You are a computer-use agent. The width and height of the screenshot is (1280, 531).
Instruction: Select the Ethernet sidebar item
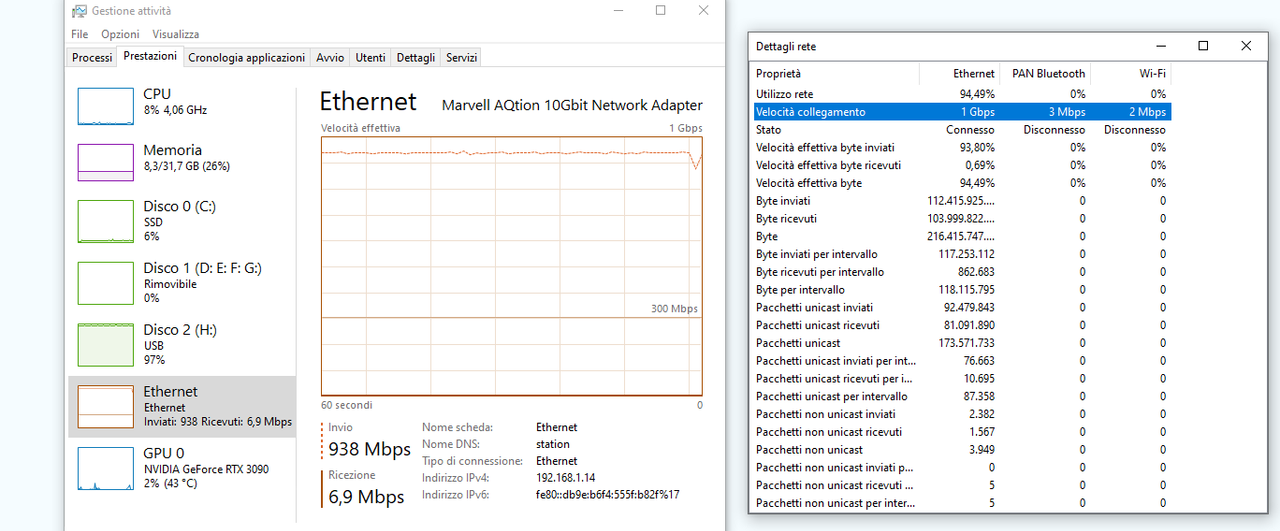point(182,406)
